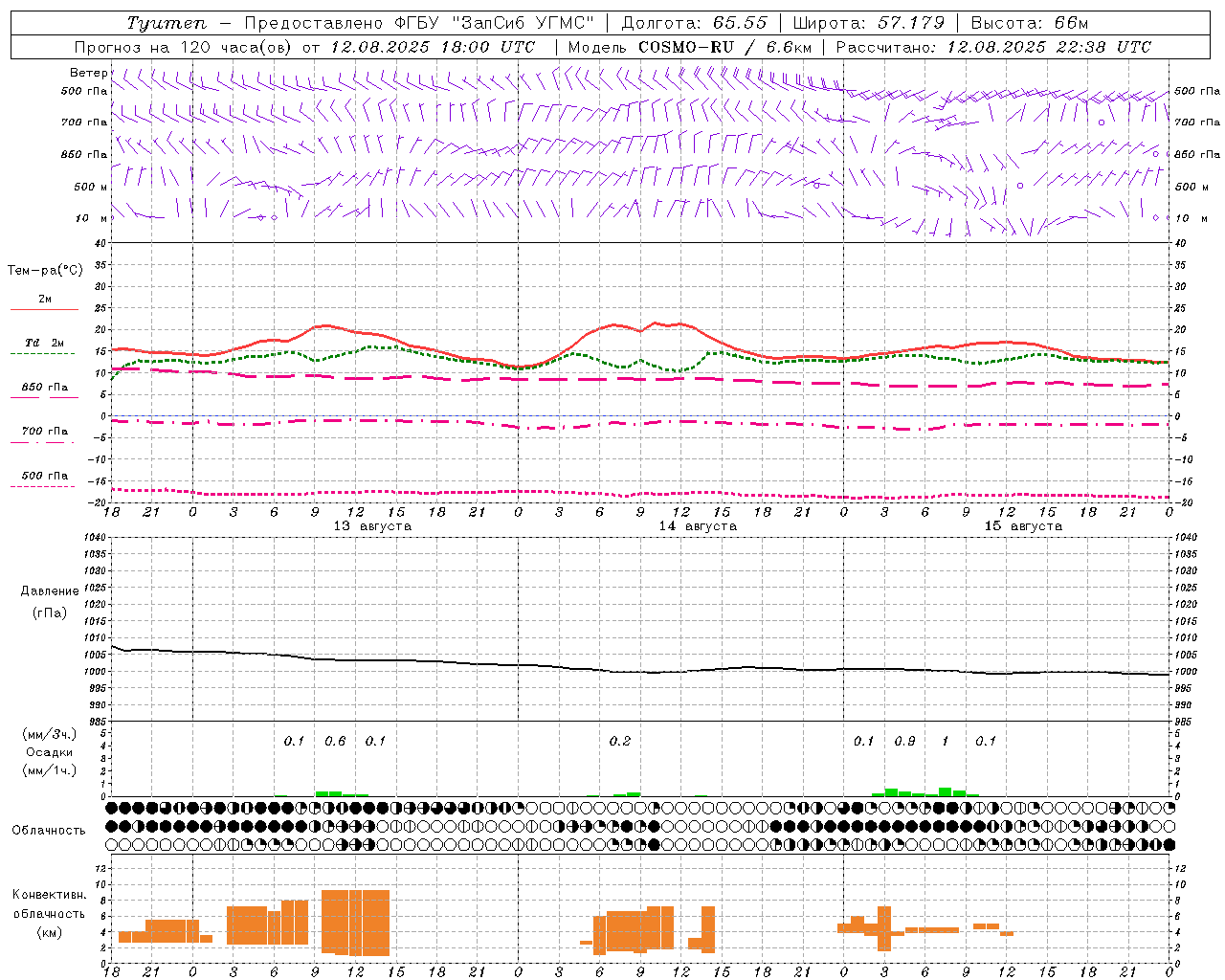1225x980 pixels.
Task: Click the 0.2 precipitation amount value
Action: point(620,741)
